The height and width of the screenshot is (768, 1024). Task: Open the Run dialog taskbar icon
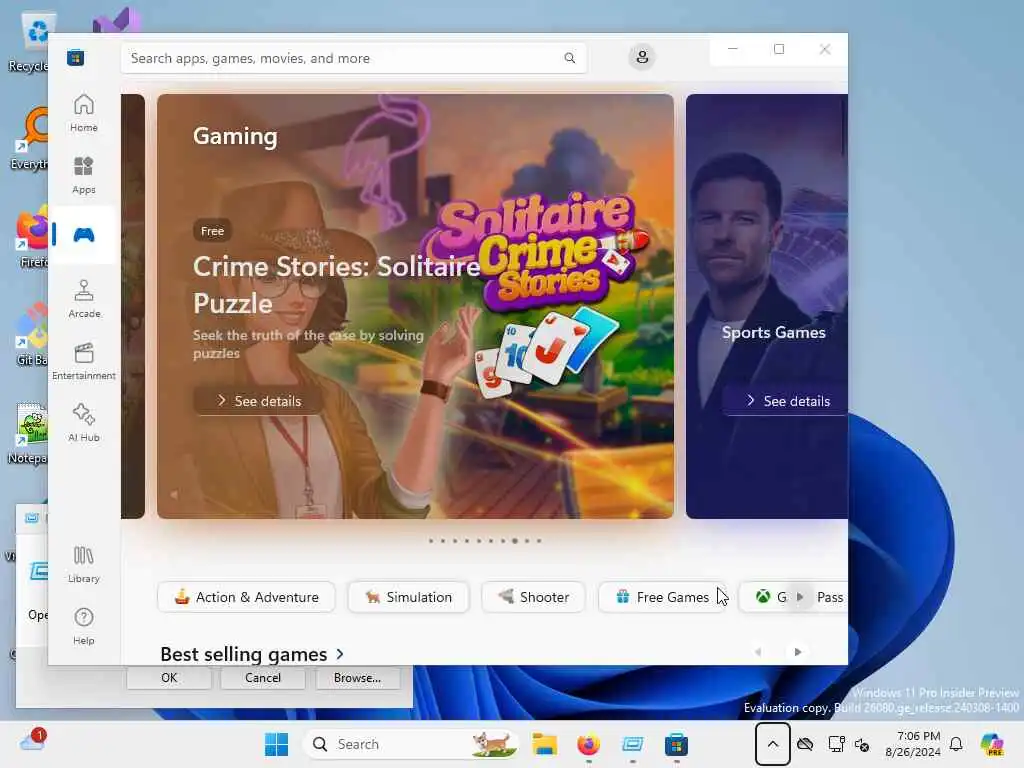(x=632, y=744)
